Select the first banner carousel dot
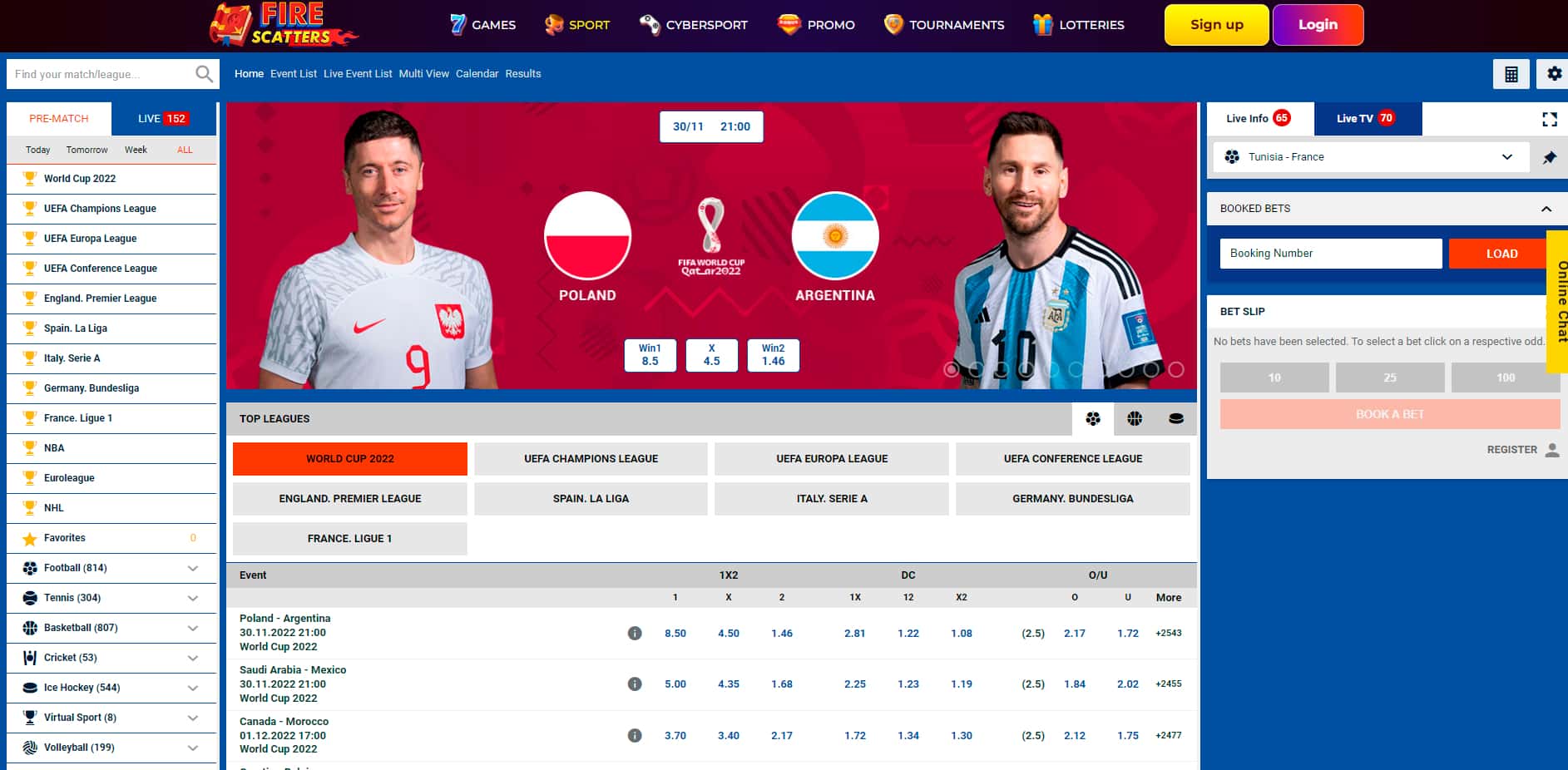 pyautogui.click(x=951, y=369)
